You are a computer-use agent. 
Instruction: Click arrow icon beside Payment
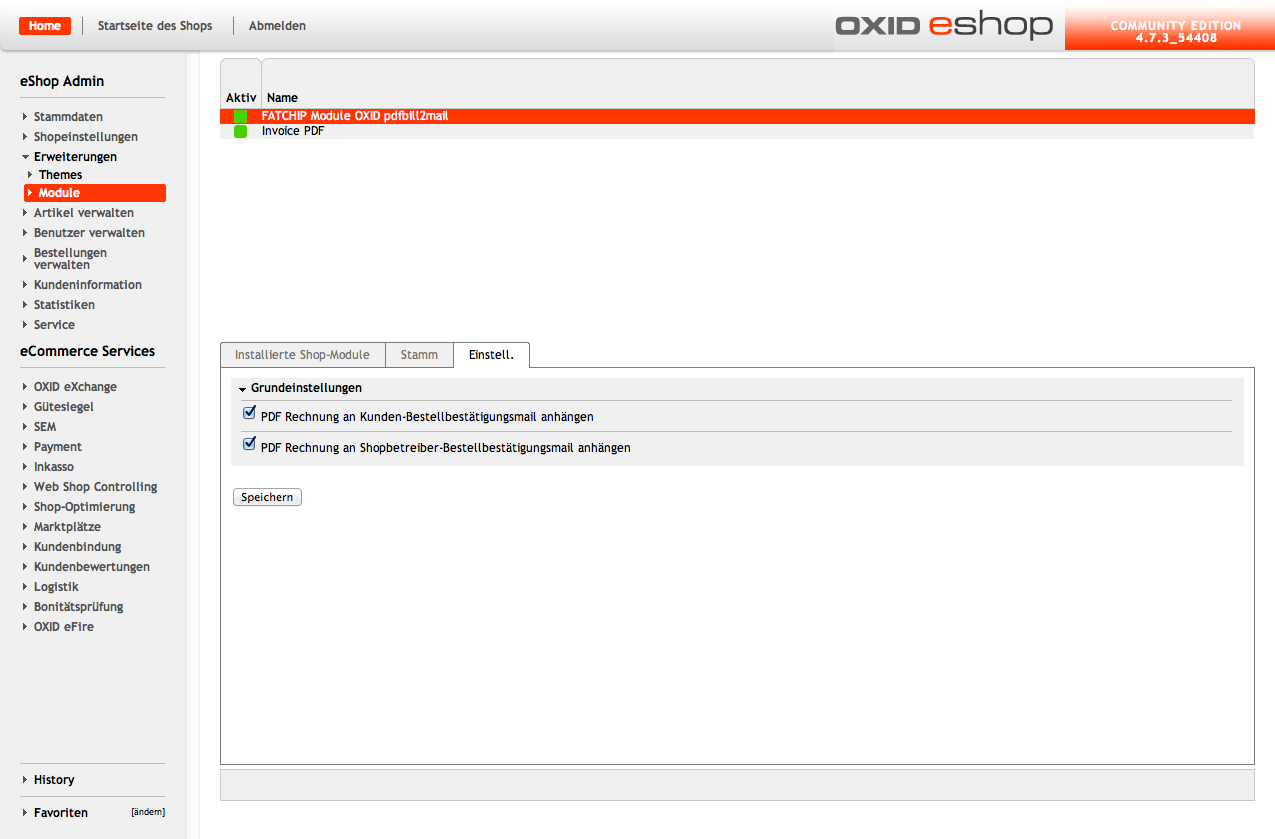(25, 447)
